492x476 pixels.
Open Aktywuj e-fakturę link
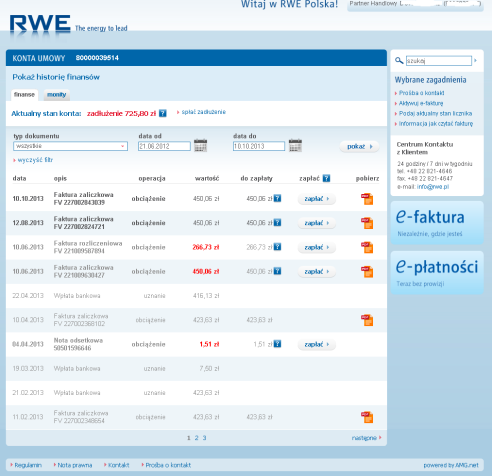(421, 103)
